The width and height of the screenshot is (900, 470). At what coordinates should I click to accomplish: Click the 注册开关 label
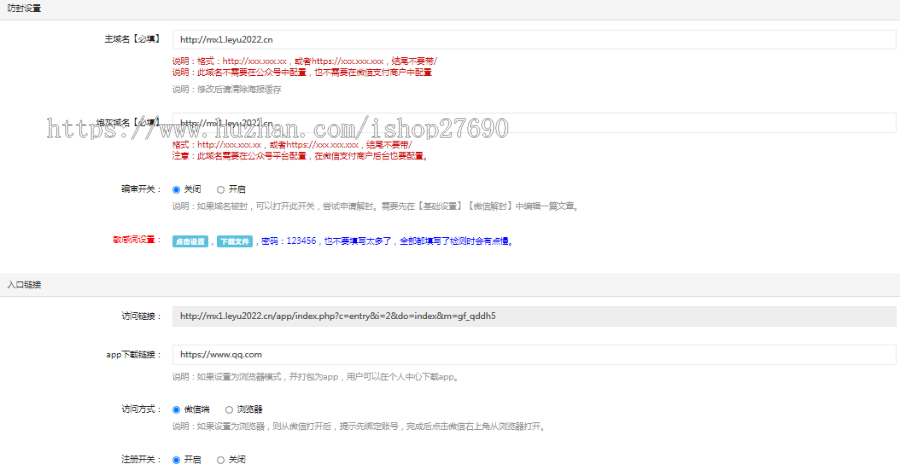click(142, 460)
